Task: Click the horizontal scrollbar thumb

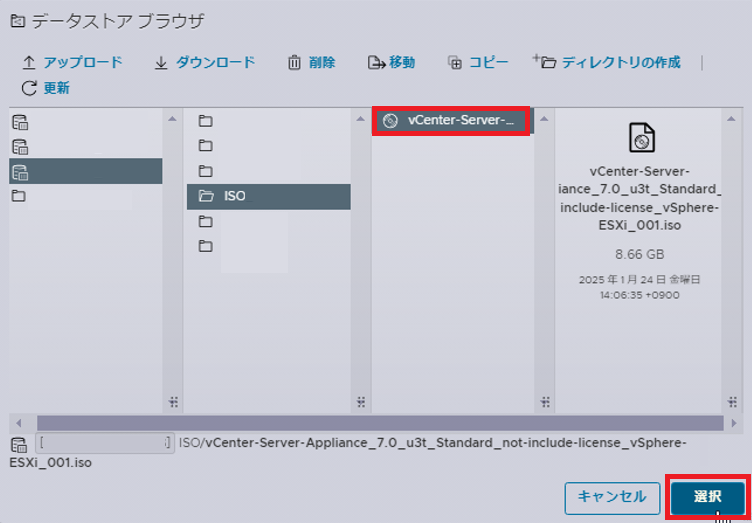Action: 380,423
